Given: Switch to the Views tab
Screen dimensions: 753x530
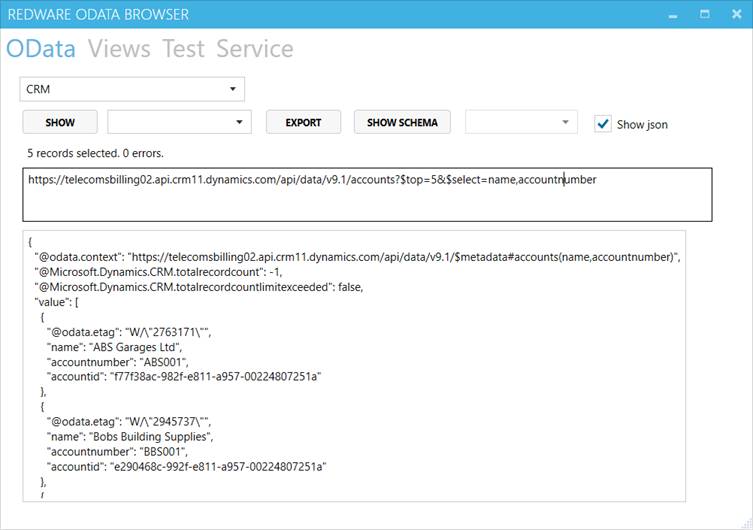Looking at the screenshot, I should click(x=119, y=48).
